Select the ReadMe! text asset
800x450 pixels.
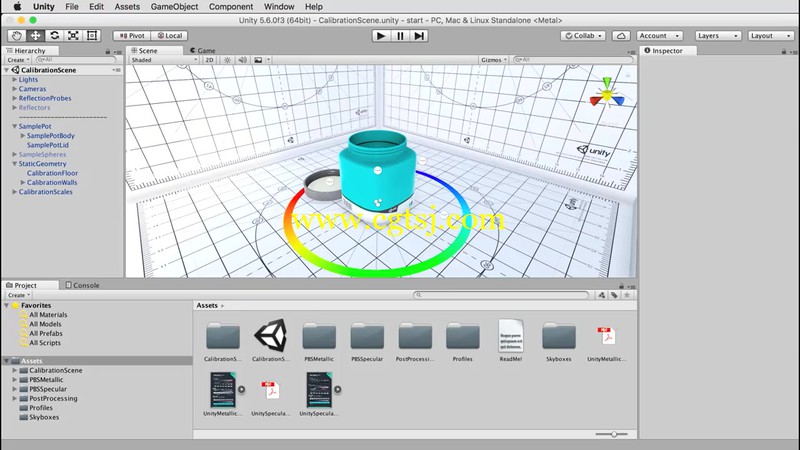511,340
